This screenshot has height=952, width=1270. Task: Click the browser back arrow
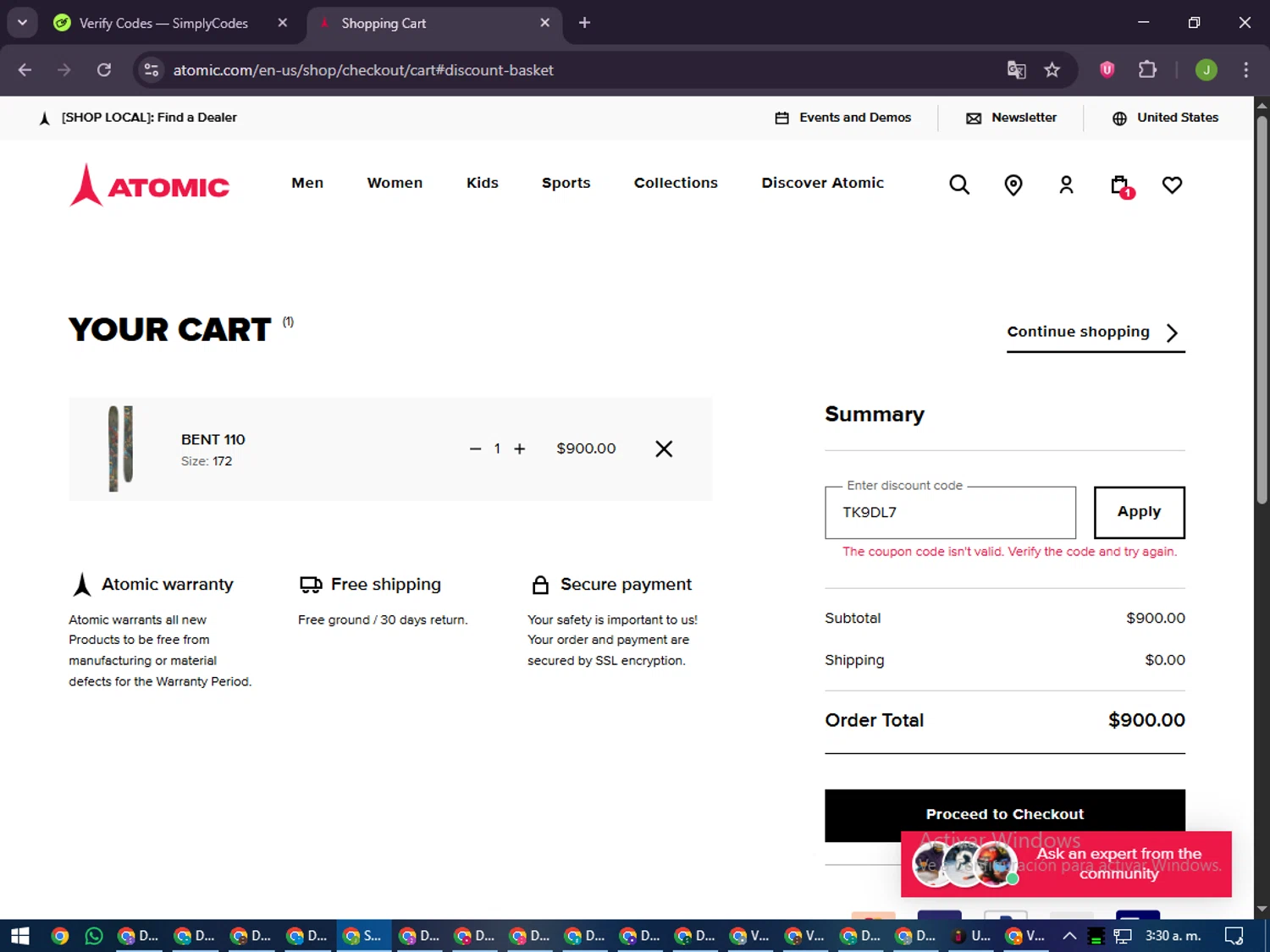pyautogui.click(x=25, y=69)
